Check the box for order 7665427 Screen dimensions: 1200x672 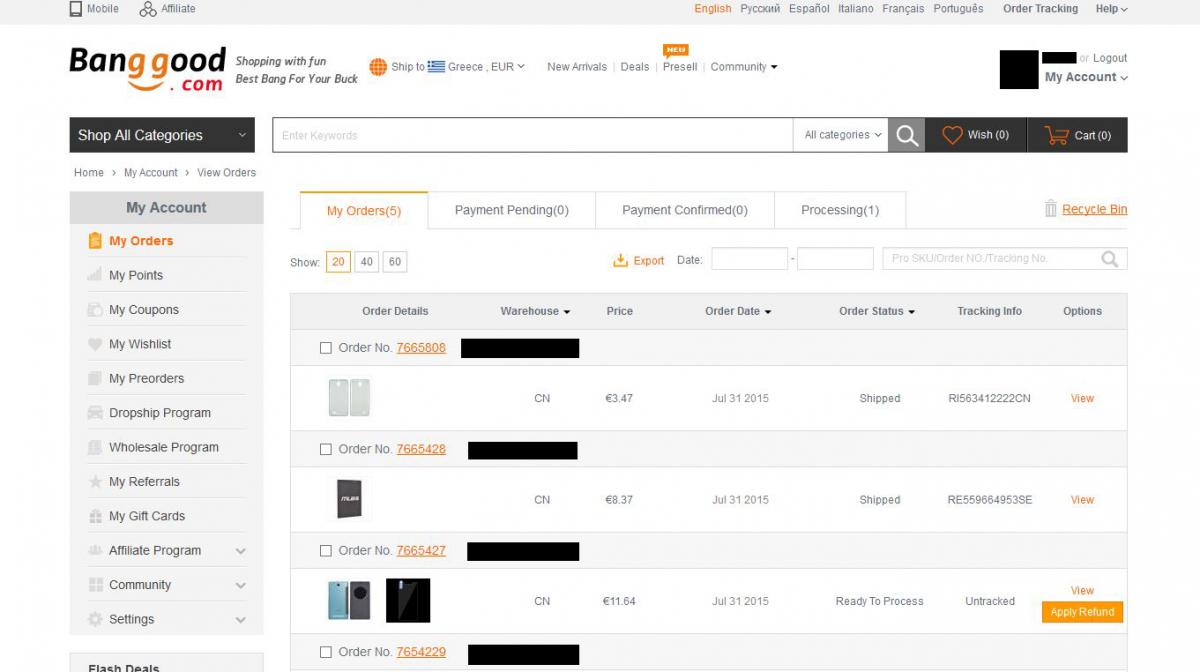pyautogui.click(x=326, y=551)
